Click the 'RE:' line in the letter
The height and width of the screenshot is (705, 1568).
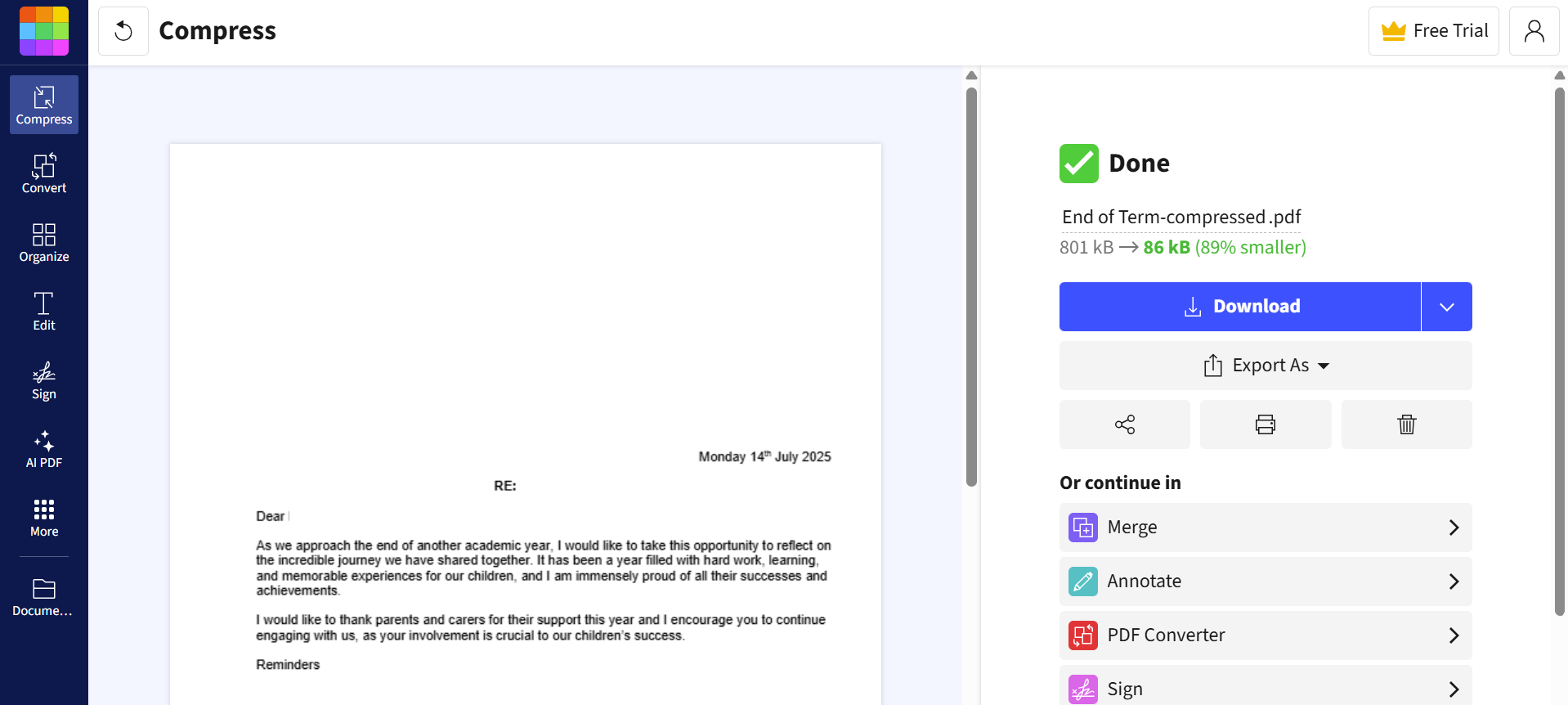tap(505, 486)
